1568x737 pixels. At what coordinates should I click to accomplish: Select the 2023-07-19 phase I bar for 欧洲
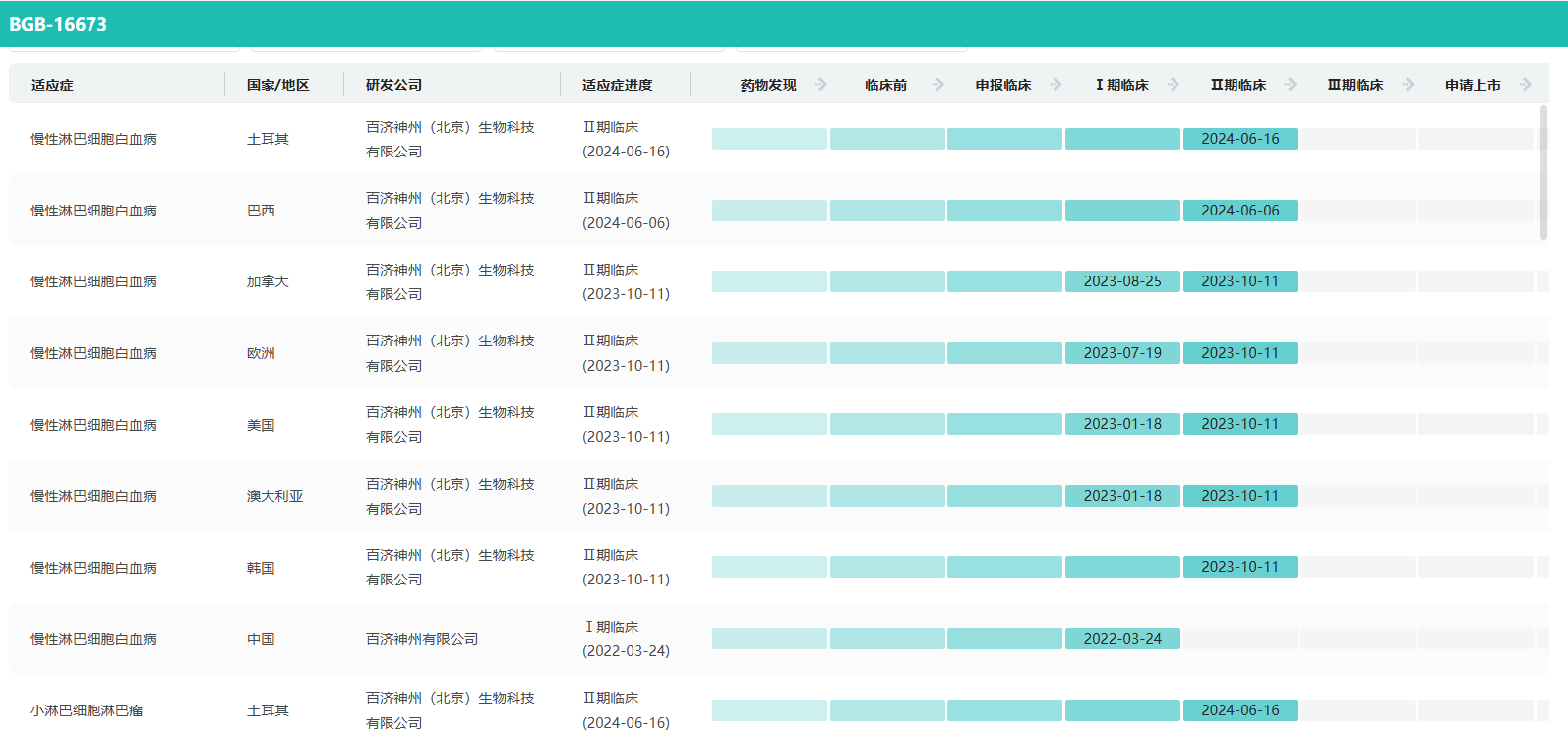click(x=1122, y=353)
